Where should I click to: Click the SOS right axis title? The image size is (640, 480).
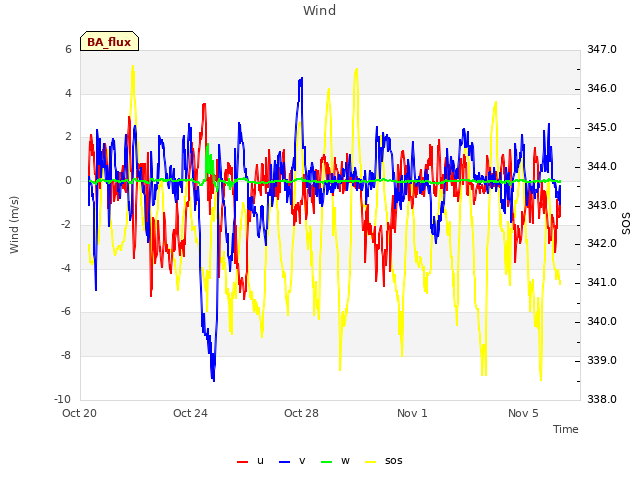click(x=626, y=224)
